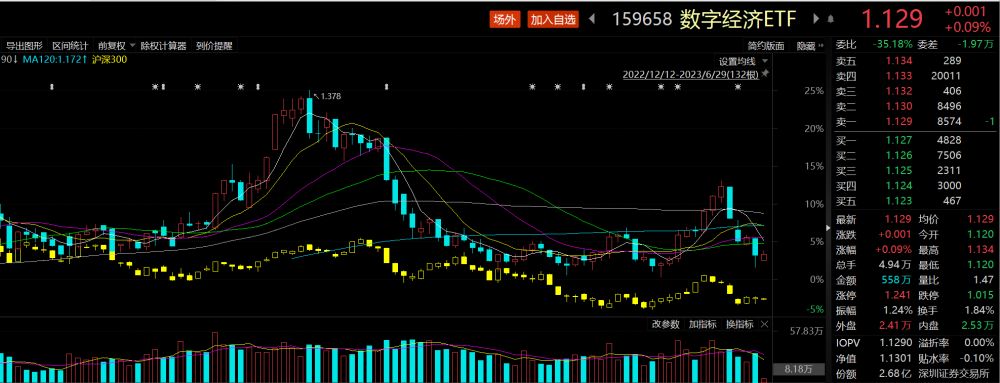
Task: Click 加指标 to add an indicator
Action: 703,324
